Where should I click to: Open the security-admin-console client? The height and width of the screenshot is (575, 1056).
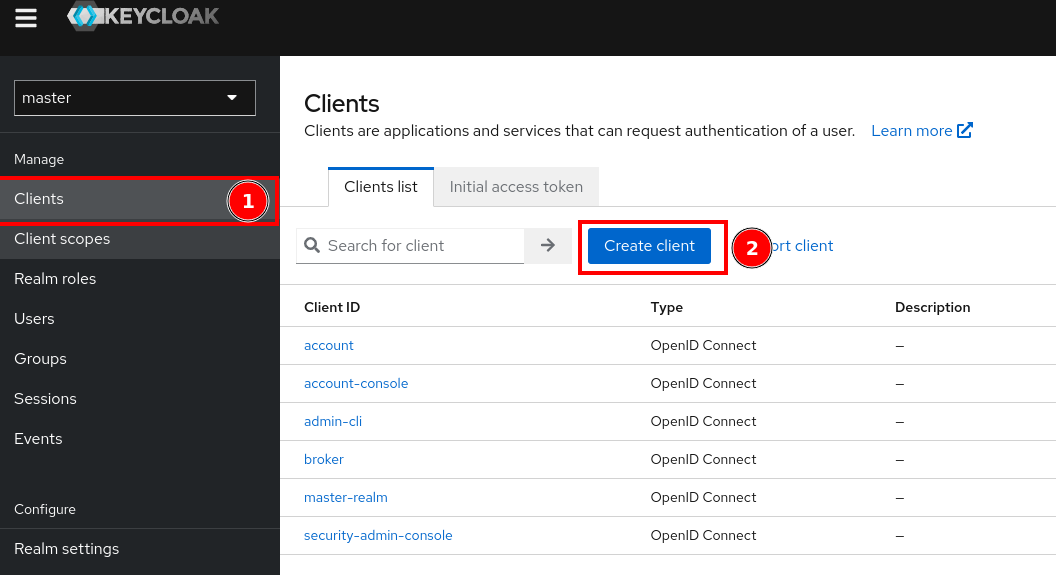(x=378, y=536)
